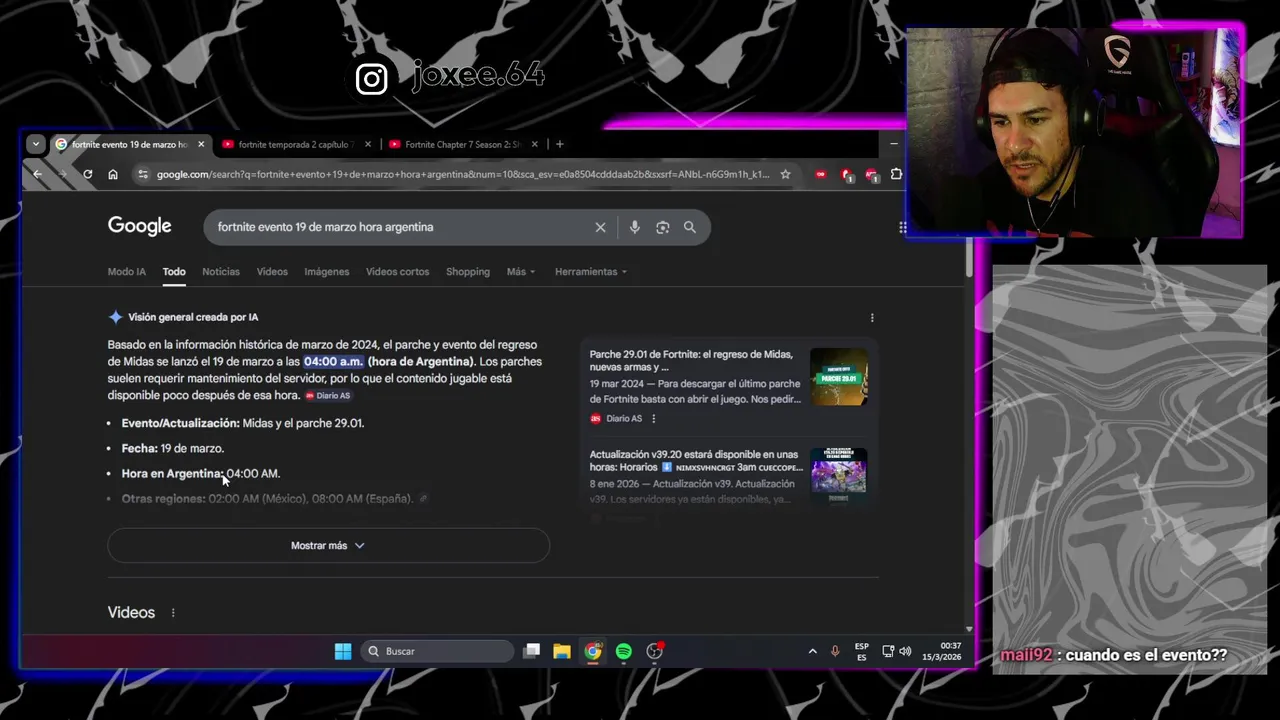The height and width of the screenshot is (720, 1280).
Task: Click the microphone system tray icon
Action: point(835,651)
